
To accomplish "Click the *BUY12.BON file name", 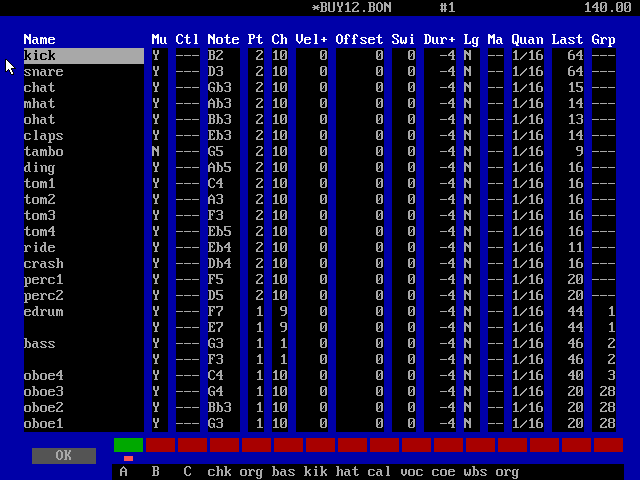I will (x=351, y=7).
